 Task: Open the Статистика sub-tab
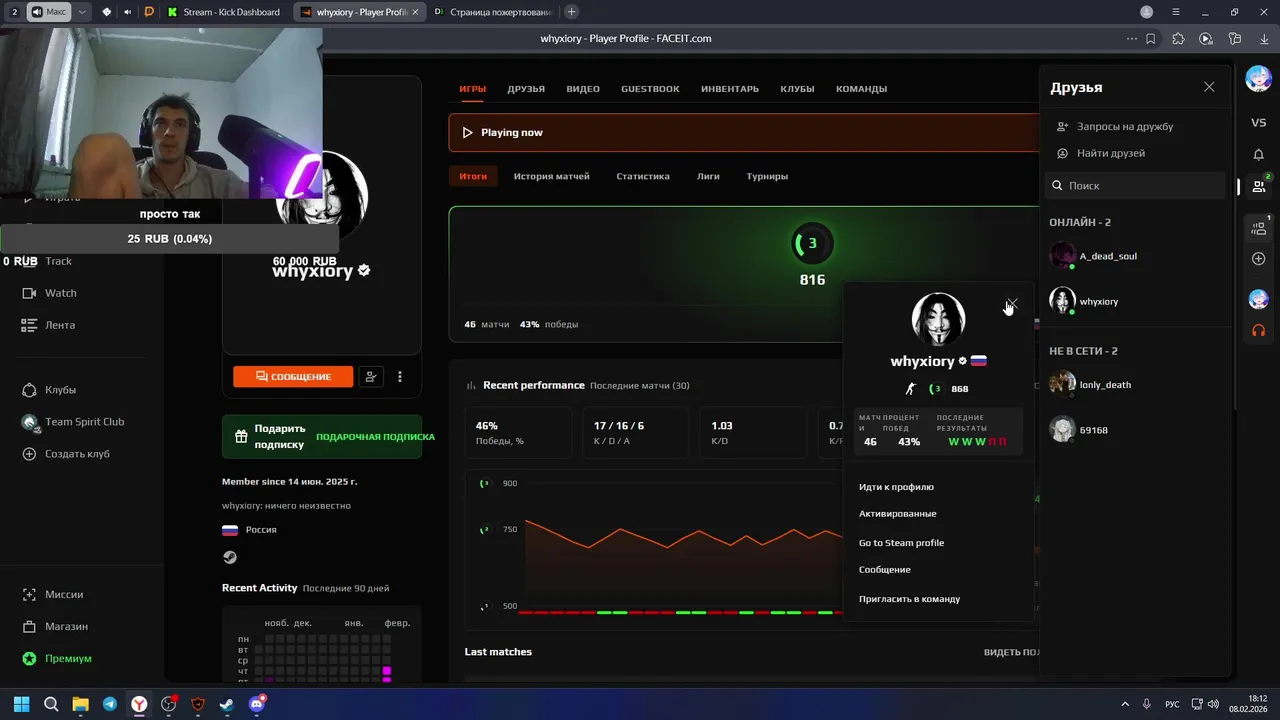coord(643,176)
